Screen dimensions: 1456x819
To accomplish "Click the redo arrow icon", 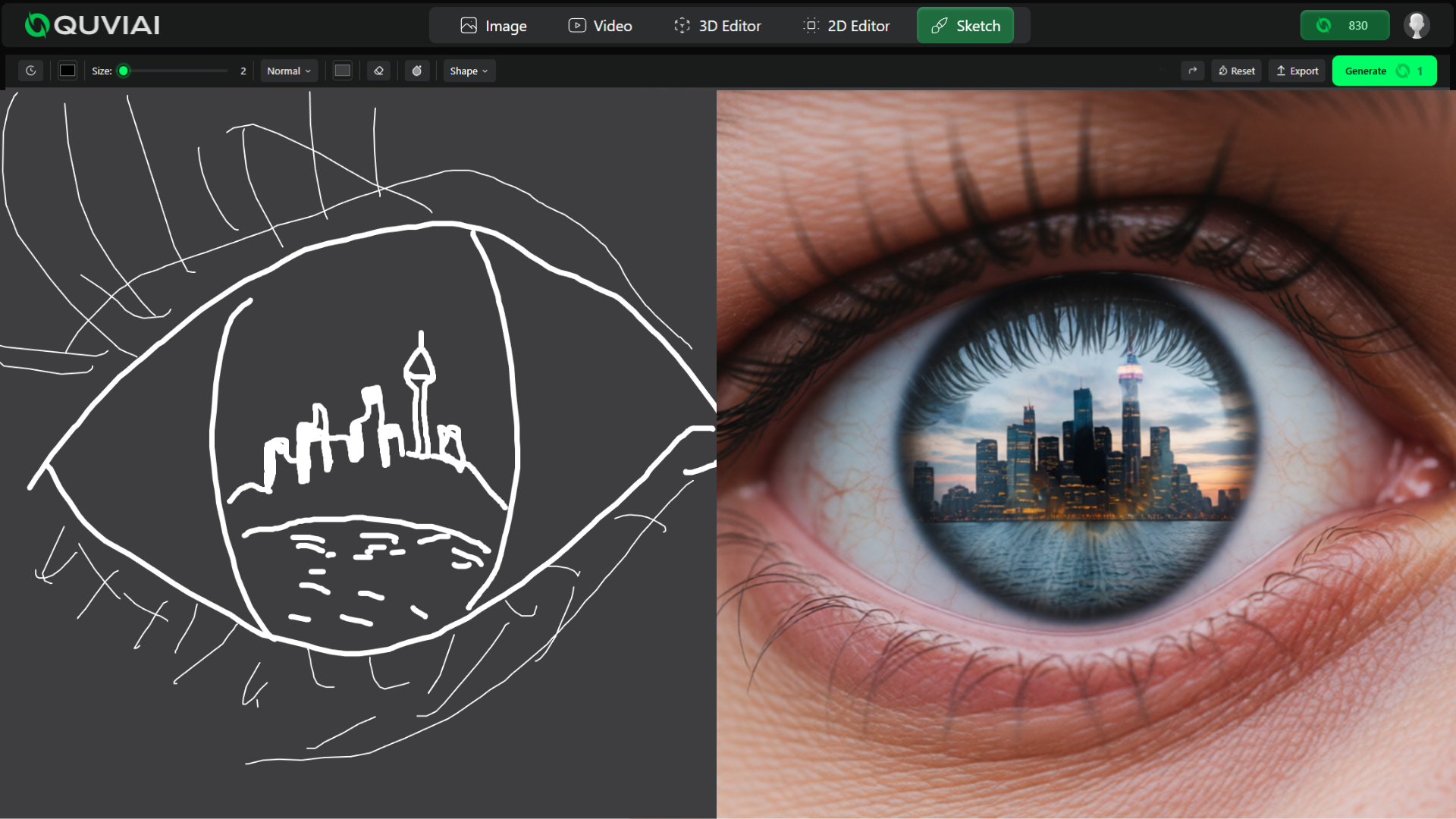I will (1192, 71).
